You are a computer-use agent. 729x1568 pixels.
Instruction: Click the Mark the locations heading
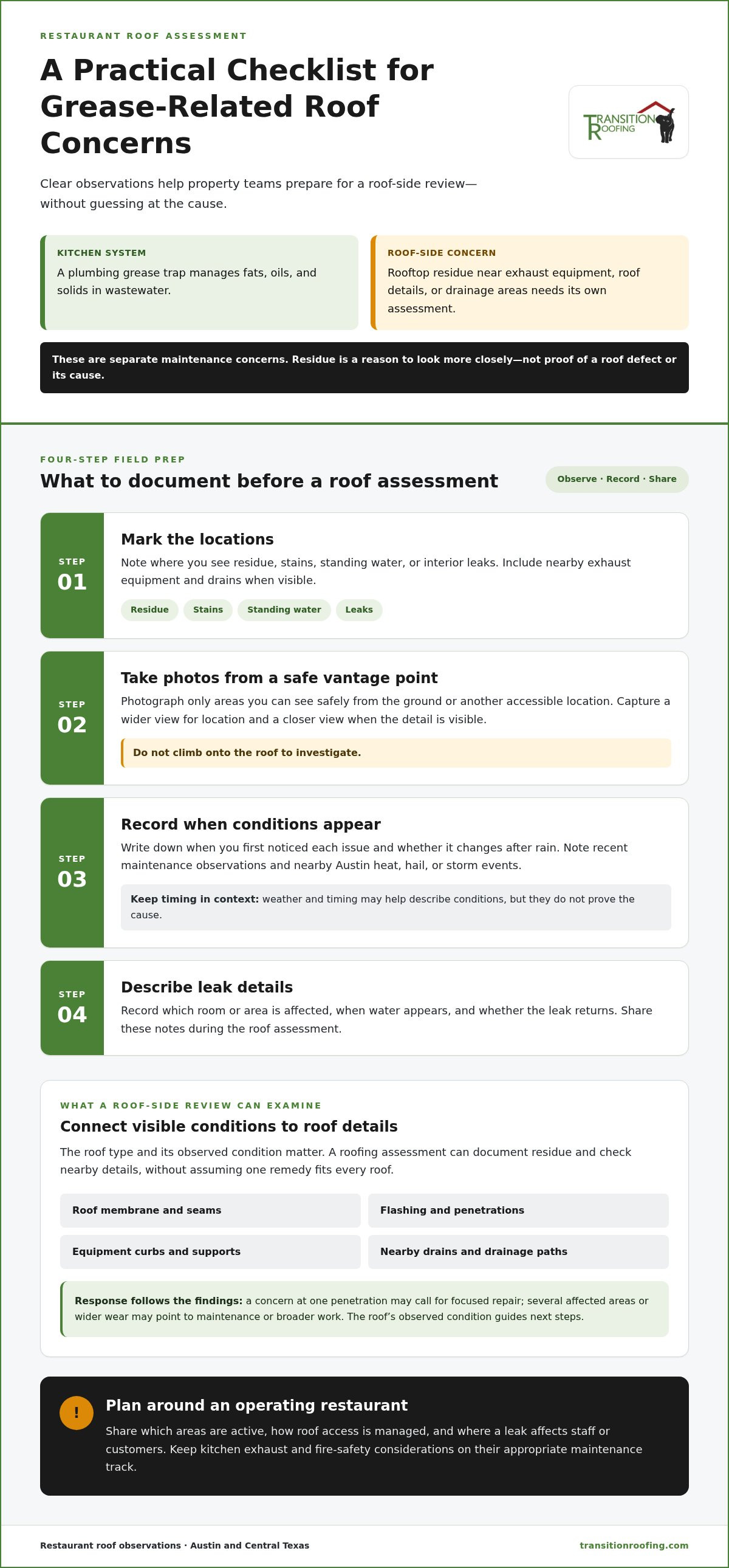point(197,539)
